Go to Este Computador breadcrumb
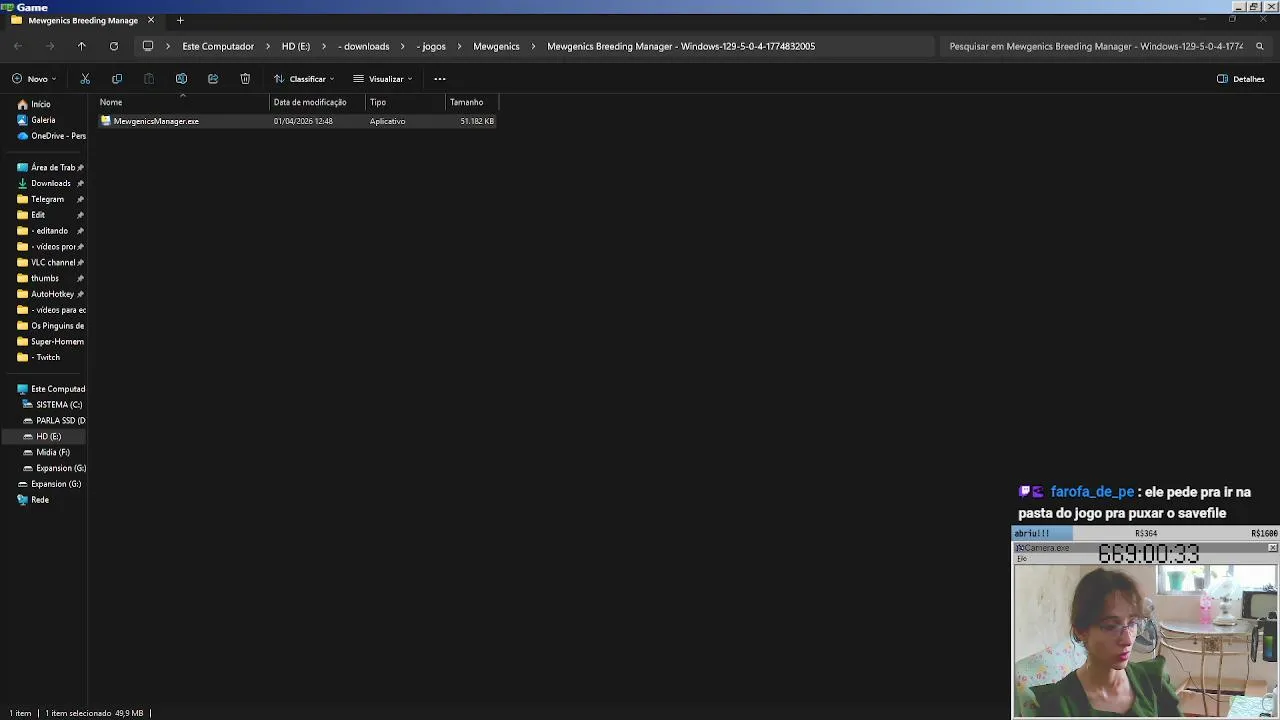The image size is (1280, 720). point(218,46)
